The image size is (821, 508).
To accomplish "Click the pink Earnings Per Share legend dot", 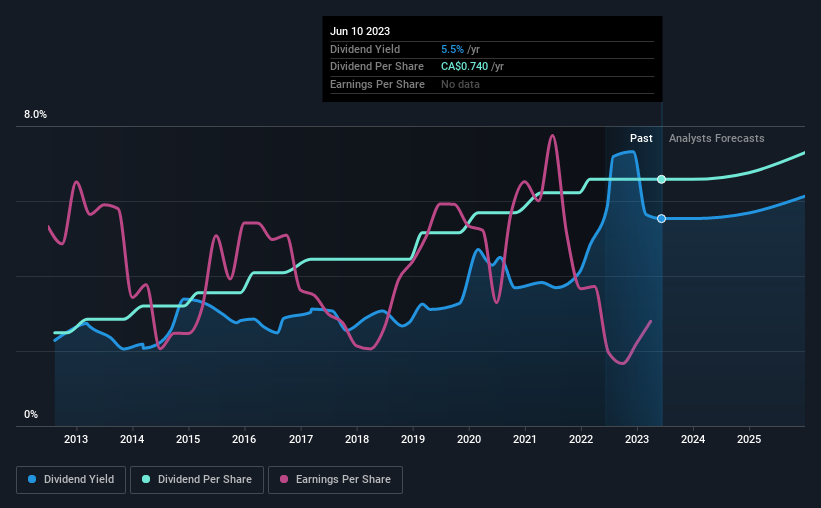I will [284, 479].
